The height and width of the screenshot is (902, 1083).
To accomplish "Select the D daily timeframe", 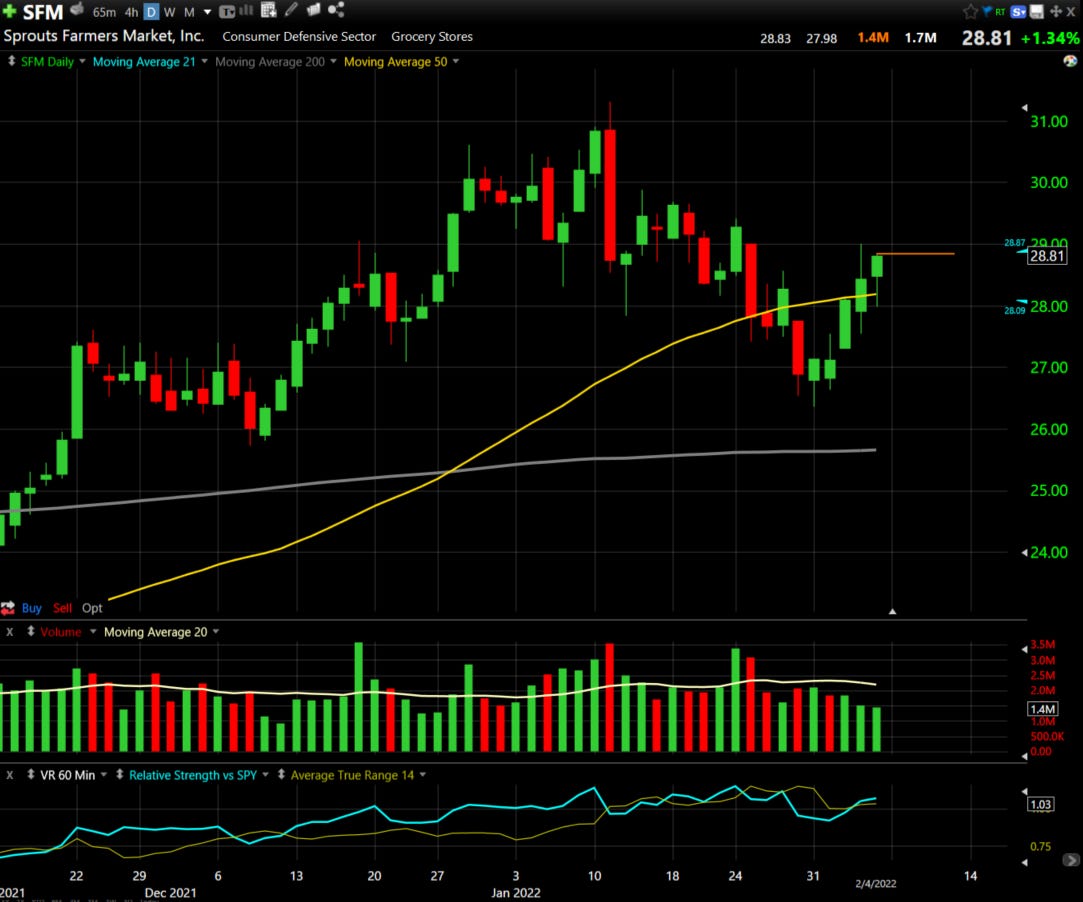I will pyautogui.click(x=151, y=12).
